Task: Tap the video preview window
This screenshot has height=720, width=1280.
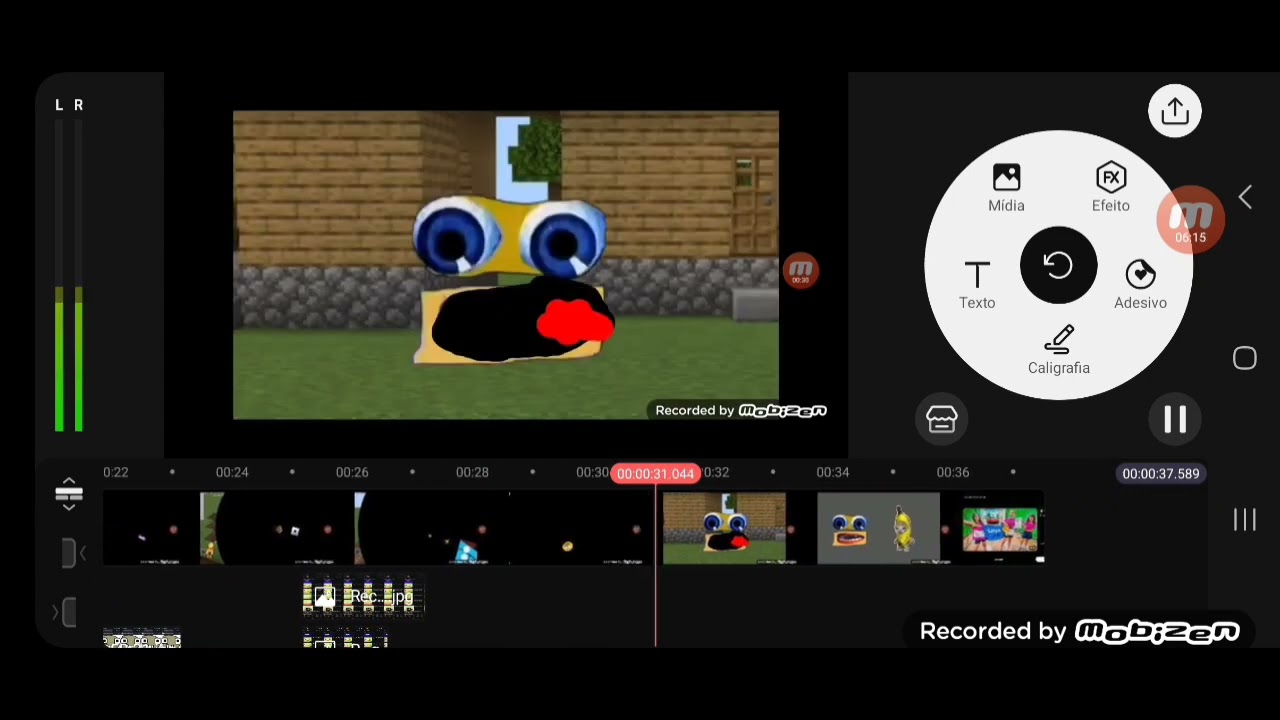Action: tap(506, 265)
